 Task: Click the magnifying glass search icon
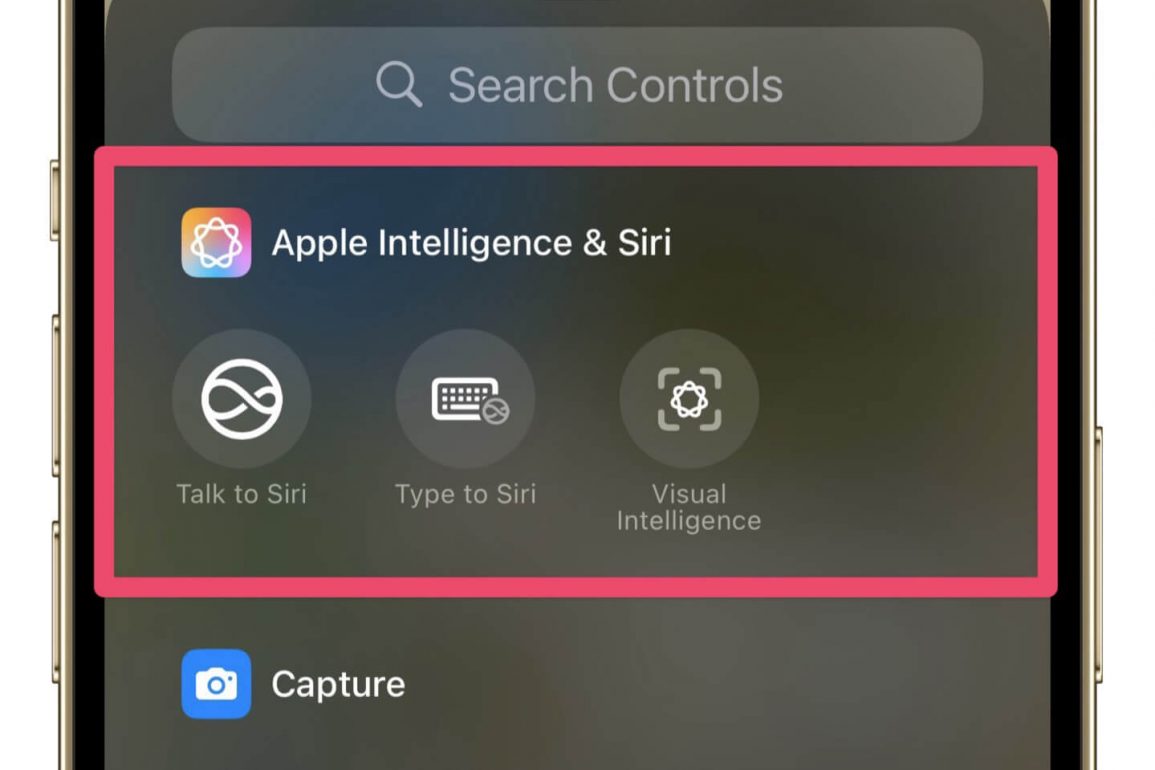(x=399, y=85)
